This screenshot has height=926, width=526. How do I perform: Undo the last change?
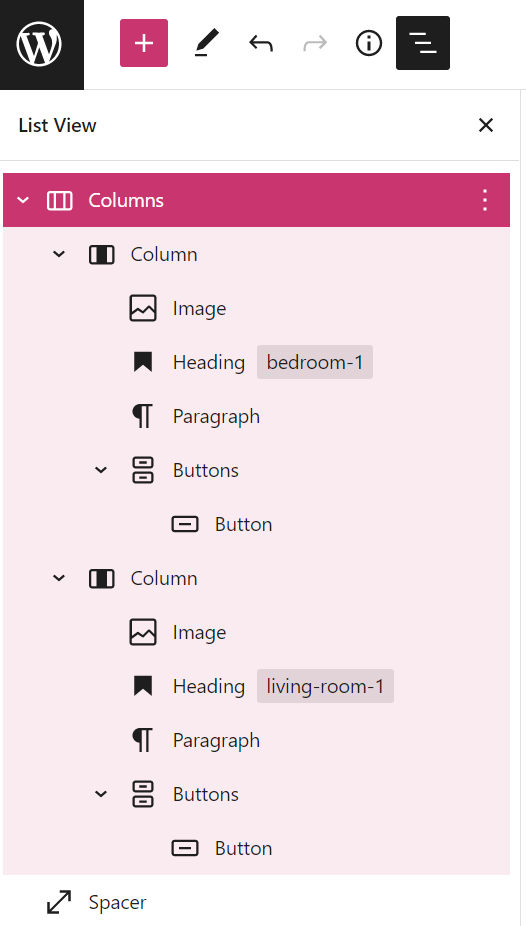(260, 43)
